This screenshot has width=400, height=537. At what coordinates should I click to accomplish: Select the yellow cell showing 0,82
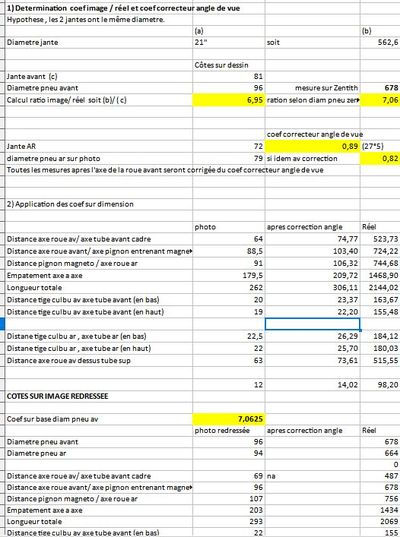(x=380, y=159)
